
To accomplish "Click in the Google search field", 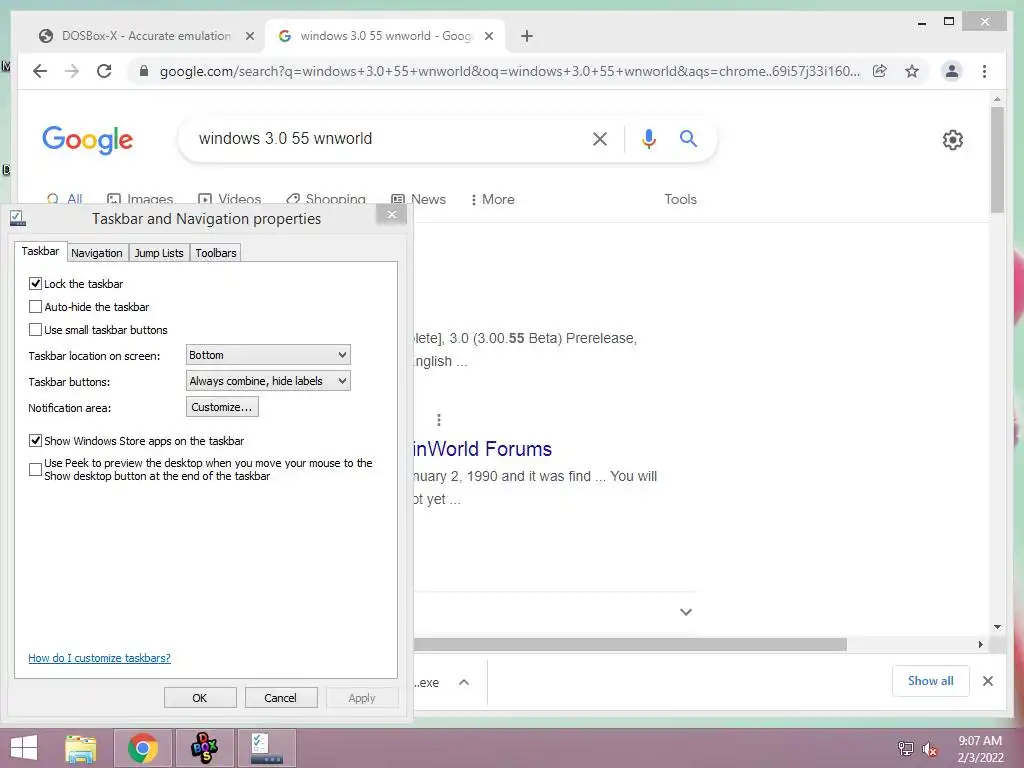I will point(385,138).
